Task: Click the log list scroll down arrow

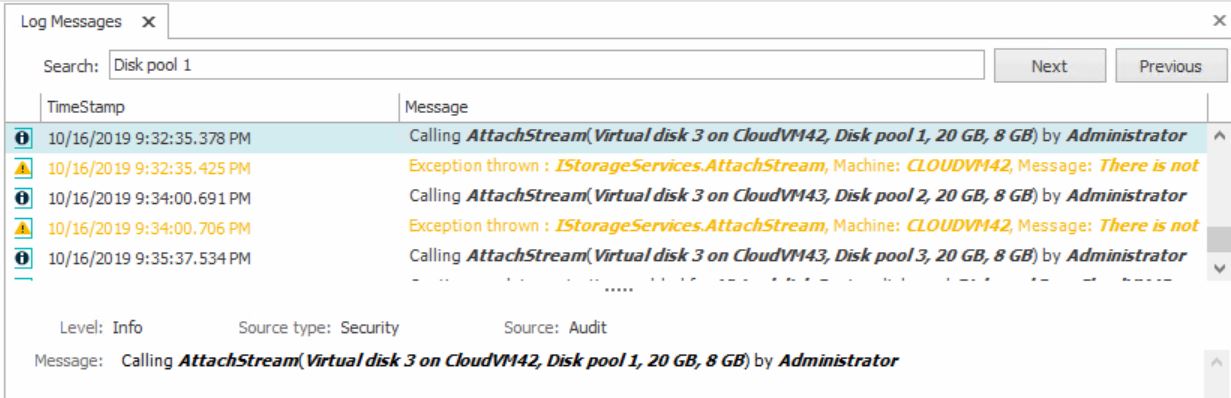Action: [x=1217, y=268]
